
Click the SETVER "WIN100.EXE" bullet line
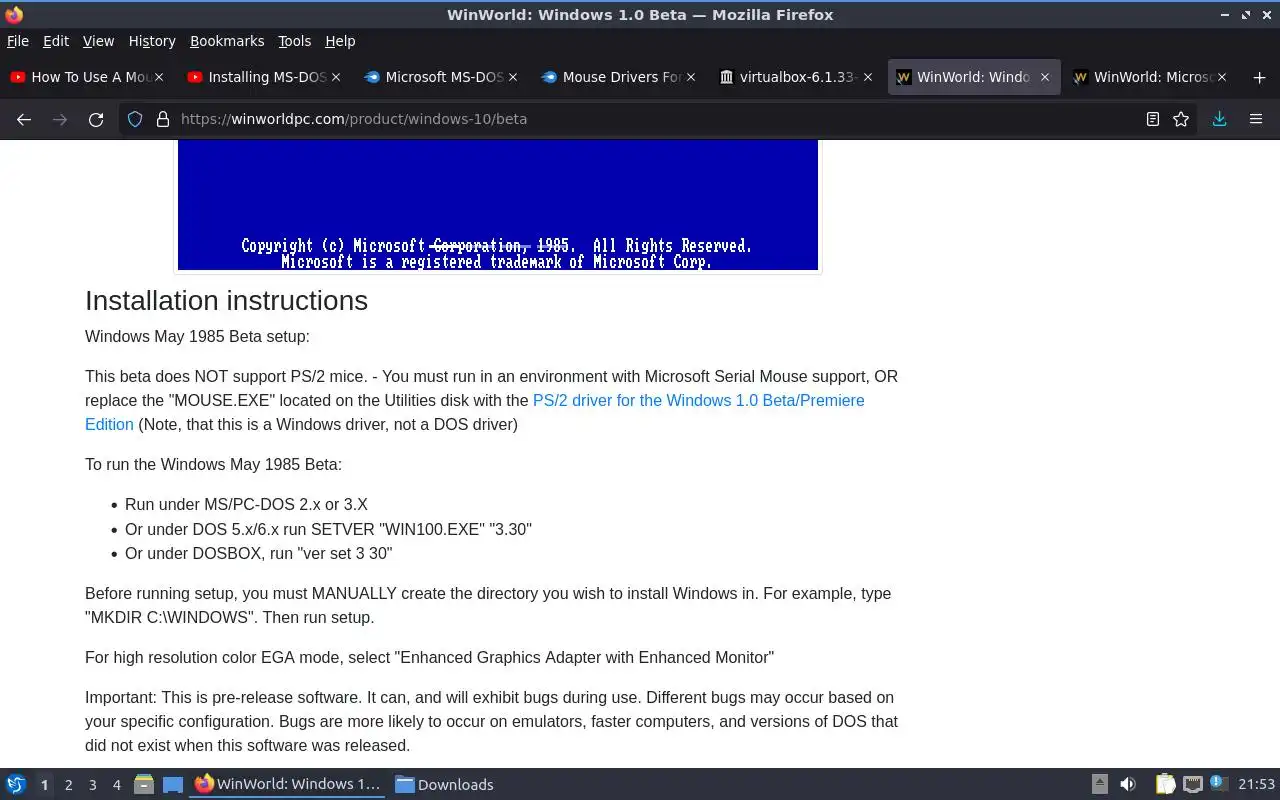pyautogui.click(x=328, y=529)
